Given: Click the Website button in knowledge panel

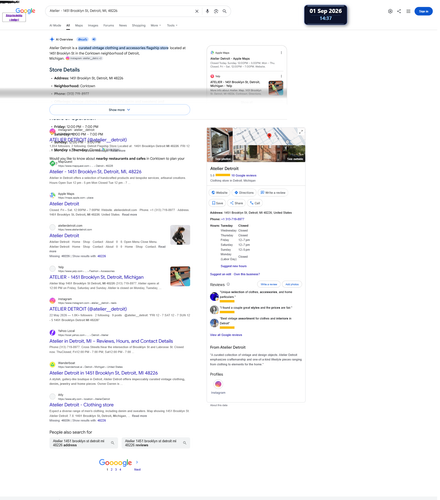Looking at the screenshot, I should pos(220,193).
